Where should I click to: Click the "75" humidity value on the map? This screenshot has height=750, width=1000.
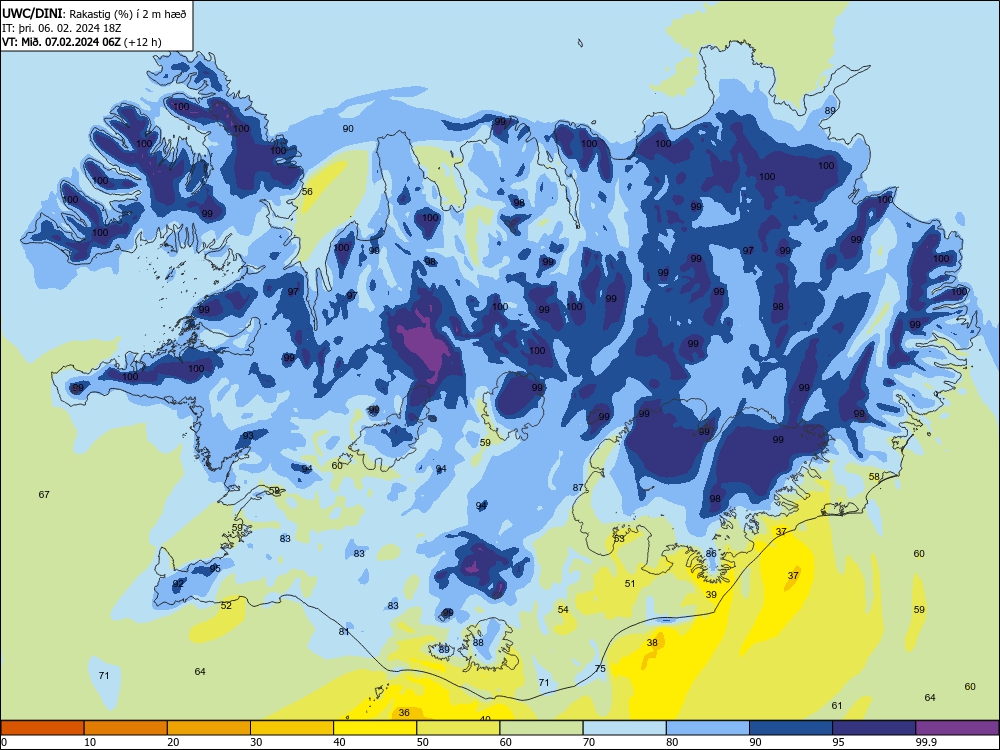600,668
